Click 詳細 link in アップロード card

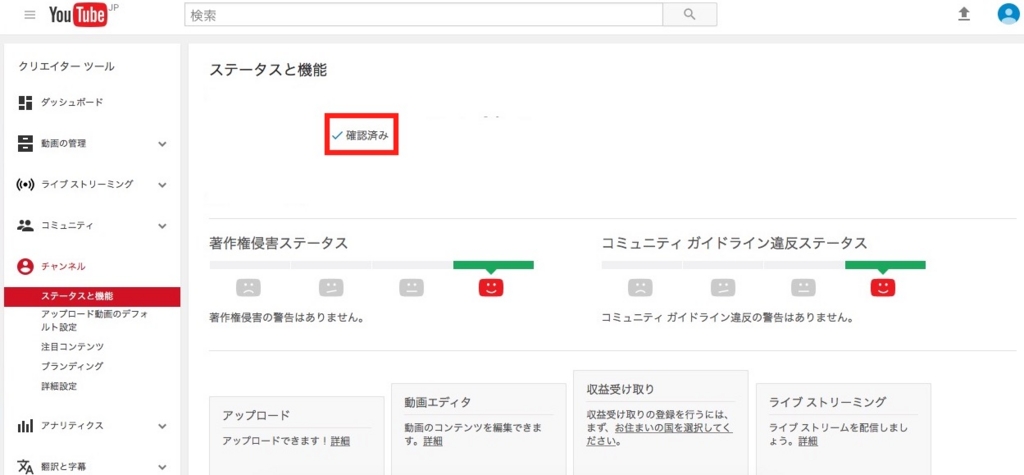(340, 441)
